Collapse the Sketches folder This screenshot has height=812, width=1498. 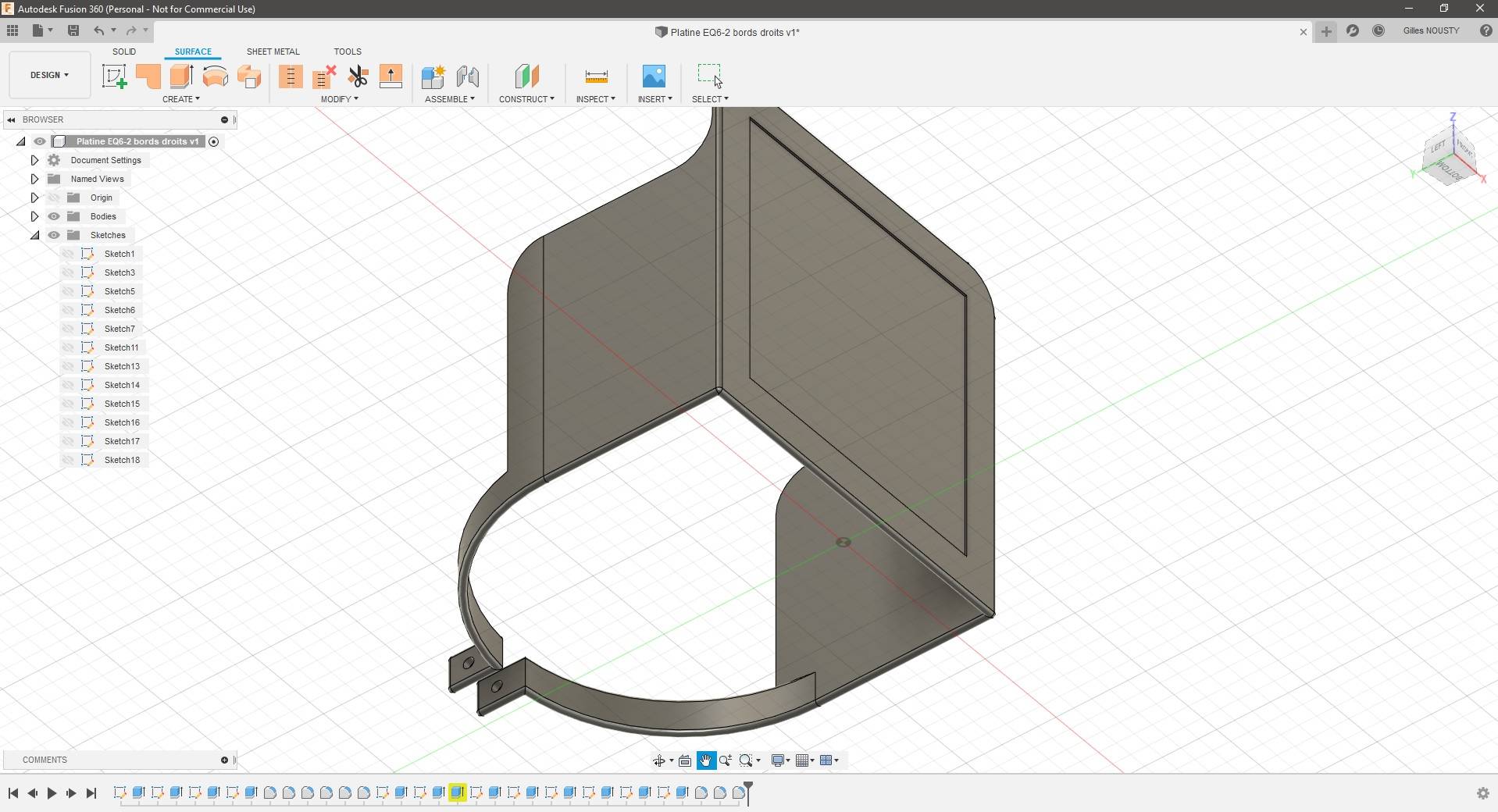(x=34, y=235)
